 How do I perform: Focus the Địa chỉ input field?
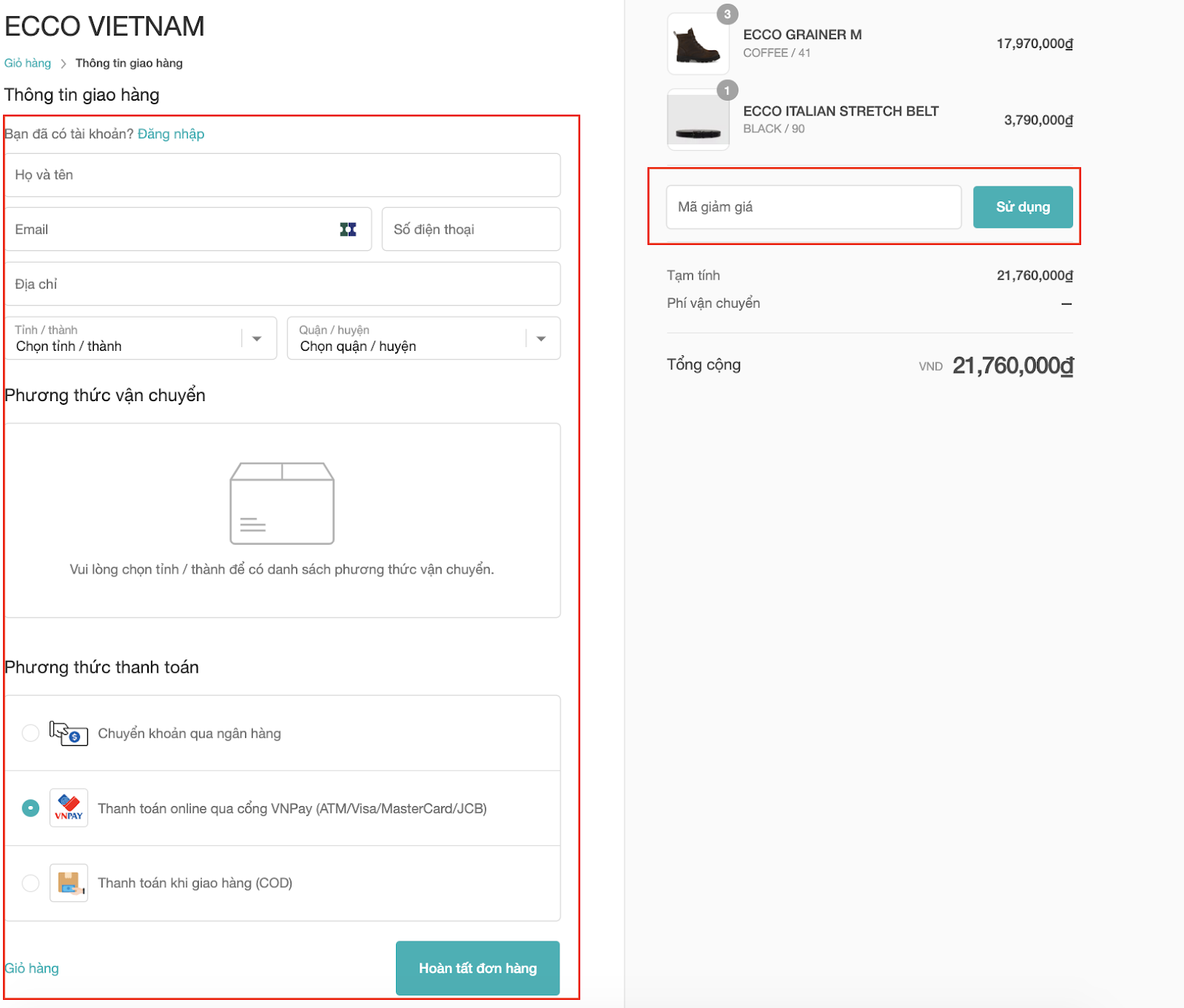pos(282,284)
